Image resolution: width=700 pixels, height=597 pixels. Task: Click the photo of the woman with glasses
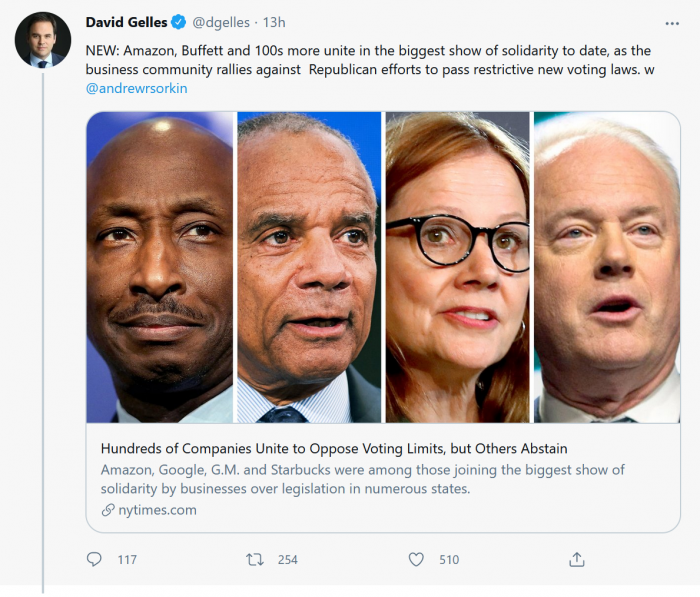(x=457, y=267)
